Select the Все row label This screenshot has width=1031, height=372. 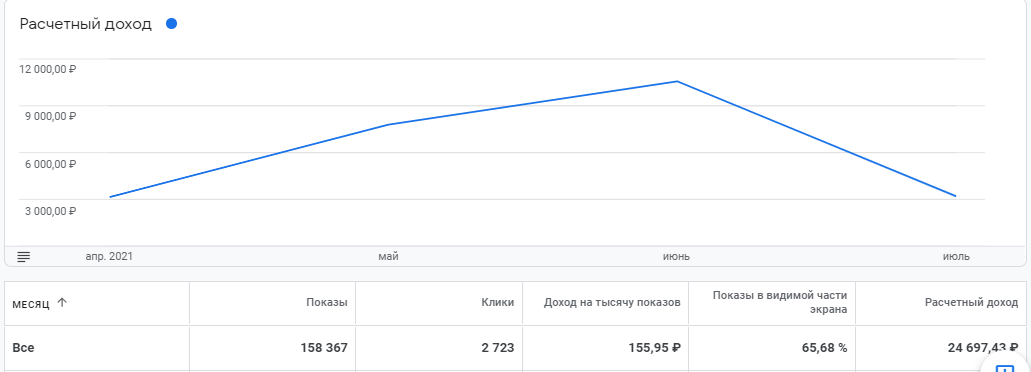click(x=23, y=348)
